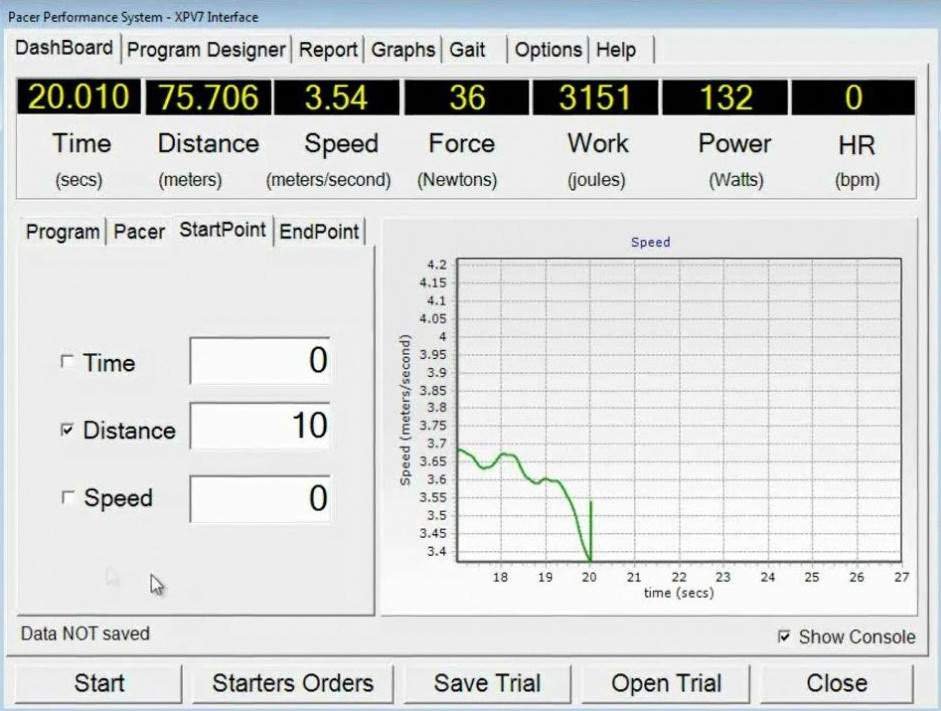Click the '(joules)' unit label under Work
This screenshot has width=941, height=711.
pos(597,179)
